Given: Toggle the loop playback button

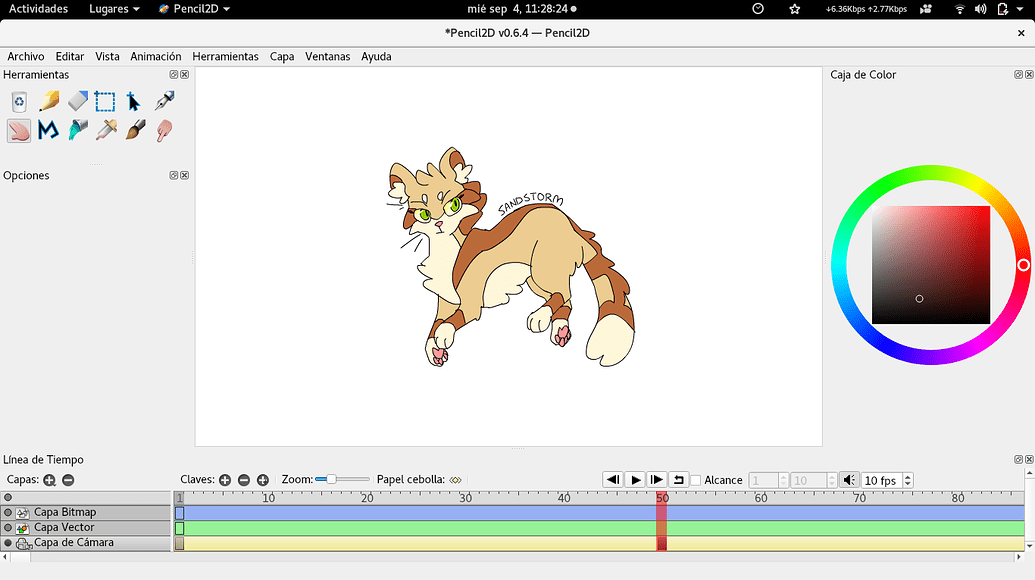Looking at the screenshot, I should (x=679, y=480).
